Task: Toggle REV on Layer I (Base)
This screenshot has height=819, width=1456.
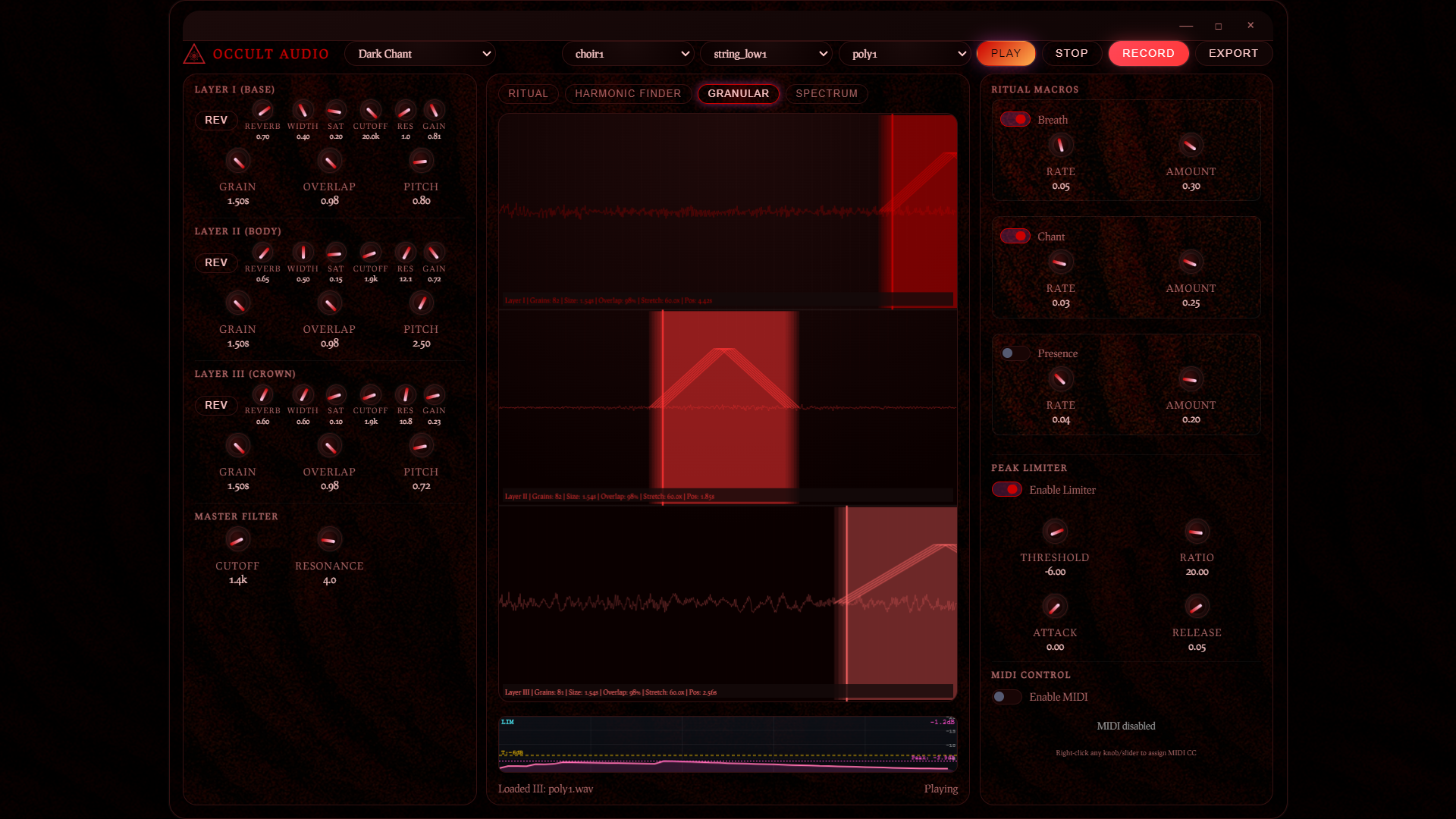Action: (x=216, y=120)
